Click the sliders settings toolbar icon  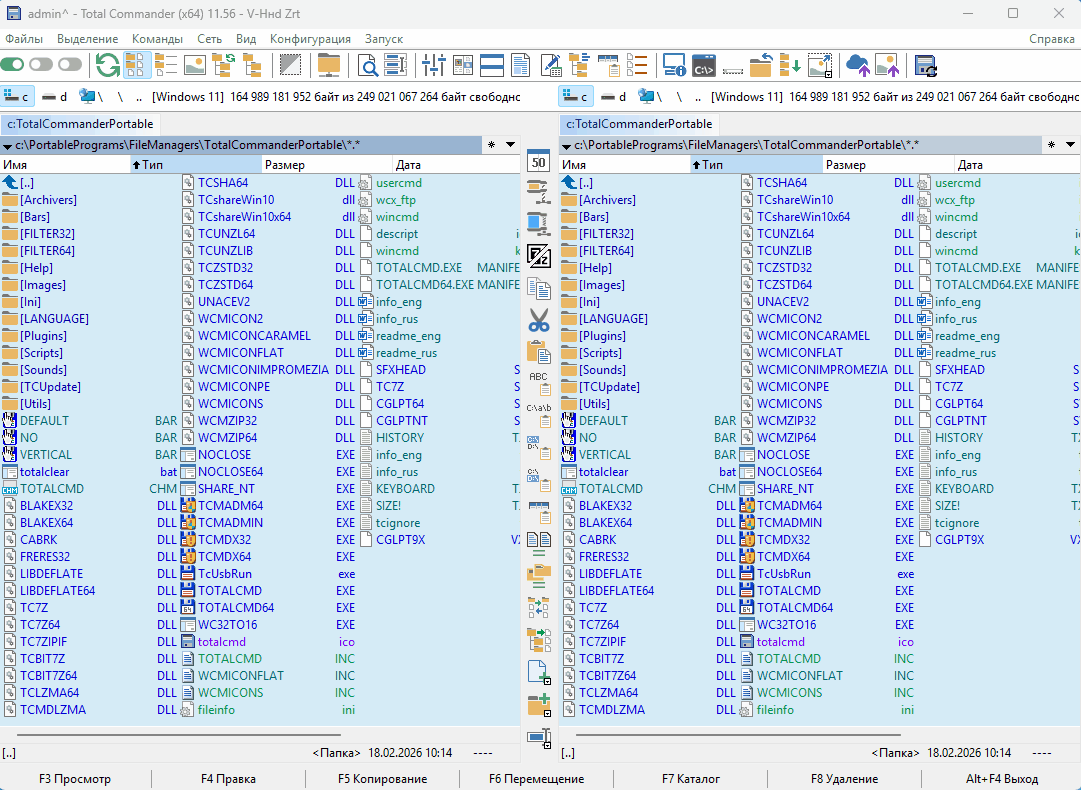tap(433, 66)
